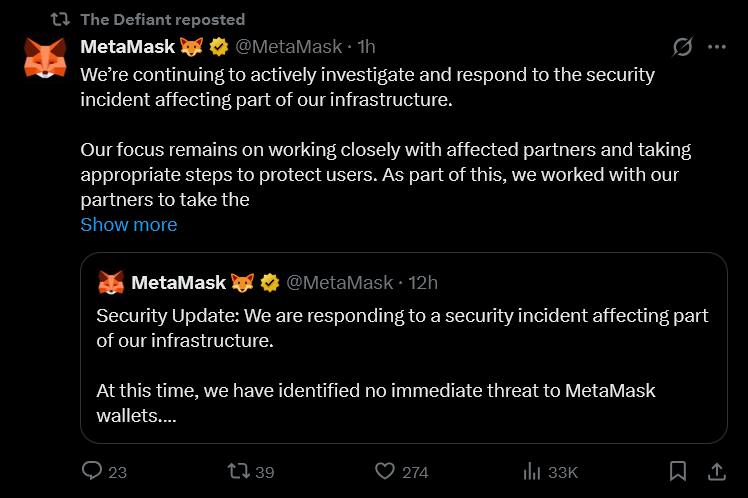
Task: Click the reply speech bubble icon
Action: pyautogui.click(x=92, y=471)
